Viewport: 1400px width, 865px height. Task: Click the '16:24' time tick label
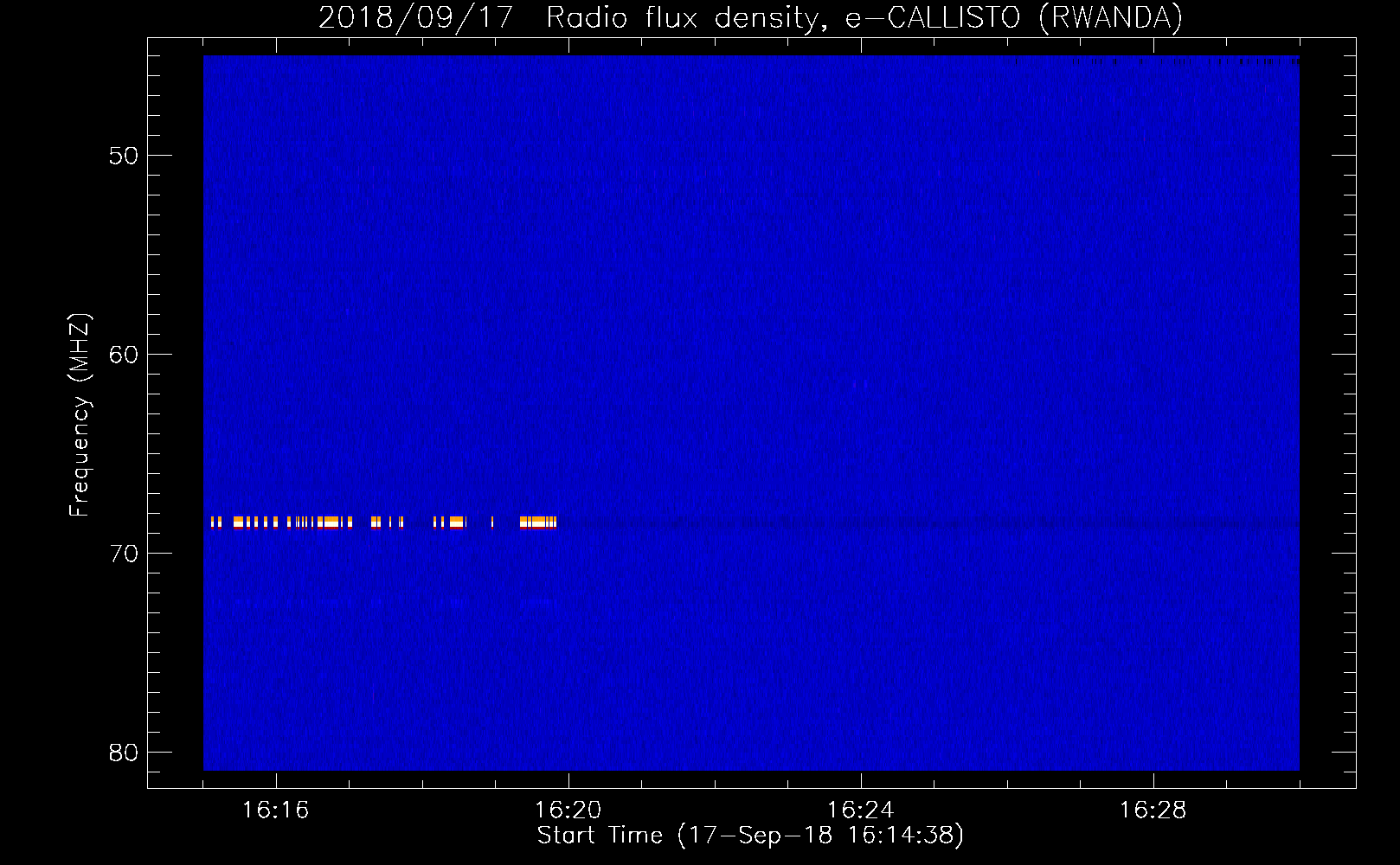click(860, 811)
